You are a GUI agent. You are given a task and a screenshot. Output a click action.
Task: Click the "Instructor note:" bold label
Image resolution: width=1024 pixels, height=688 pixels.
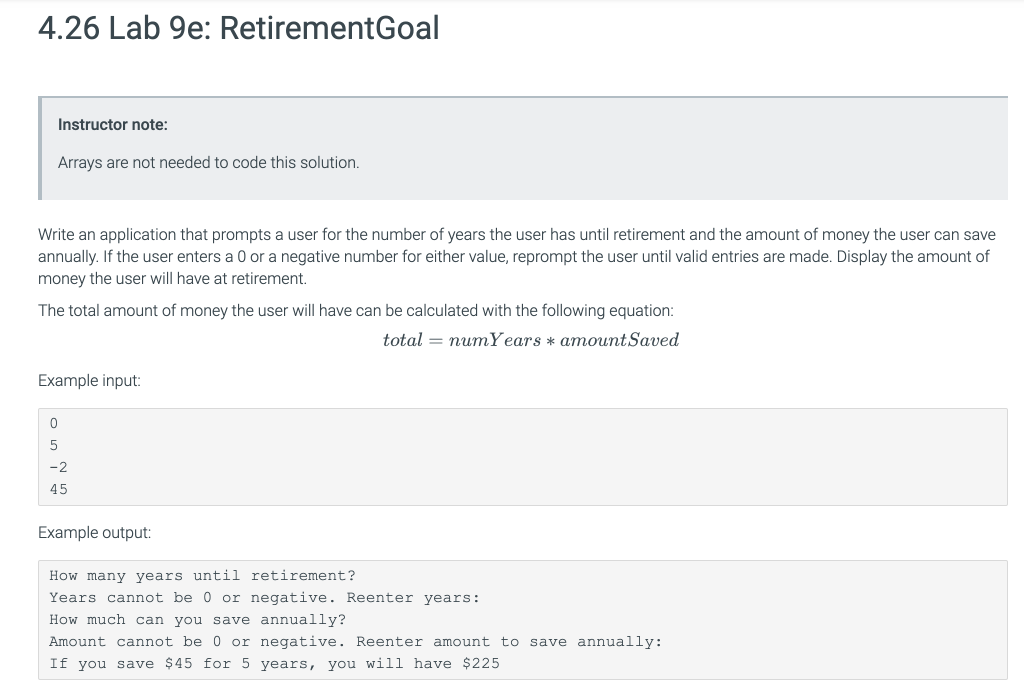coord(113,125)
